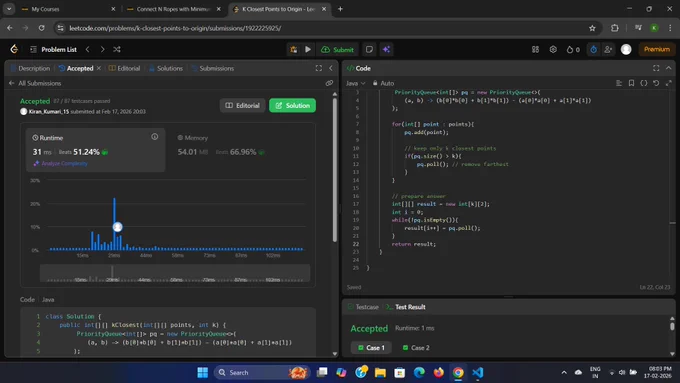Click the streak fire counter
The height and width of the screenshot is (383, 680).
573,49
